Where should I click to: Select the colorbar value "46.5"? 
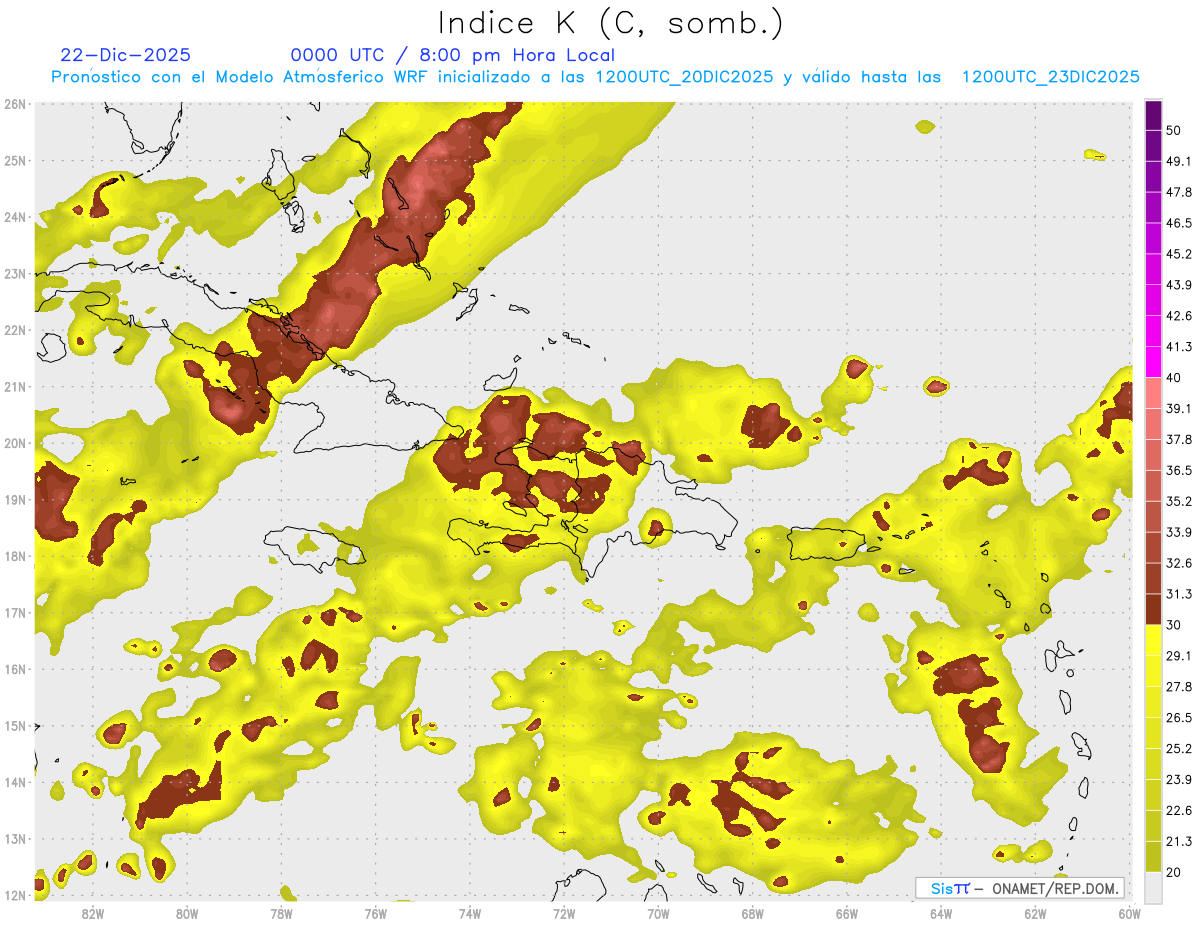coord(1179,224)
